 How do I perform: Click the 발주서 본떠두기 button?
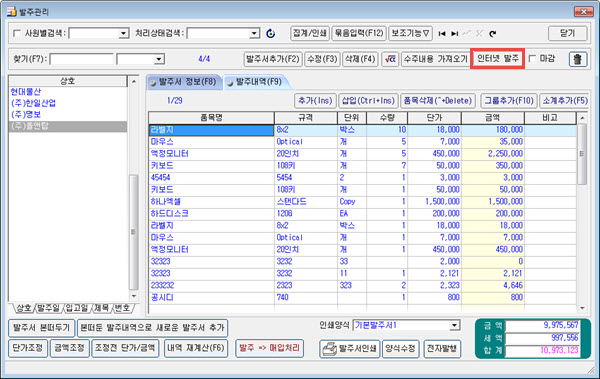41,328
